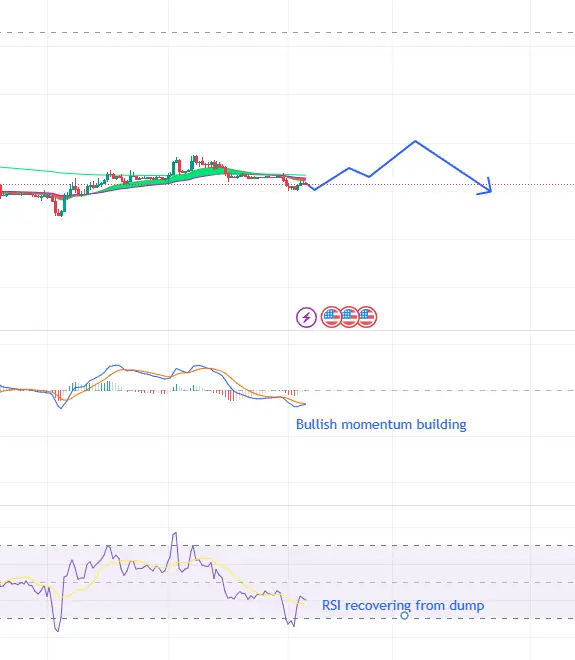The height and width of the screenshot is (660, 575).
Task: Open the middle US flag economic event
Action: [x=349, y=317]
